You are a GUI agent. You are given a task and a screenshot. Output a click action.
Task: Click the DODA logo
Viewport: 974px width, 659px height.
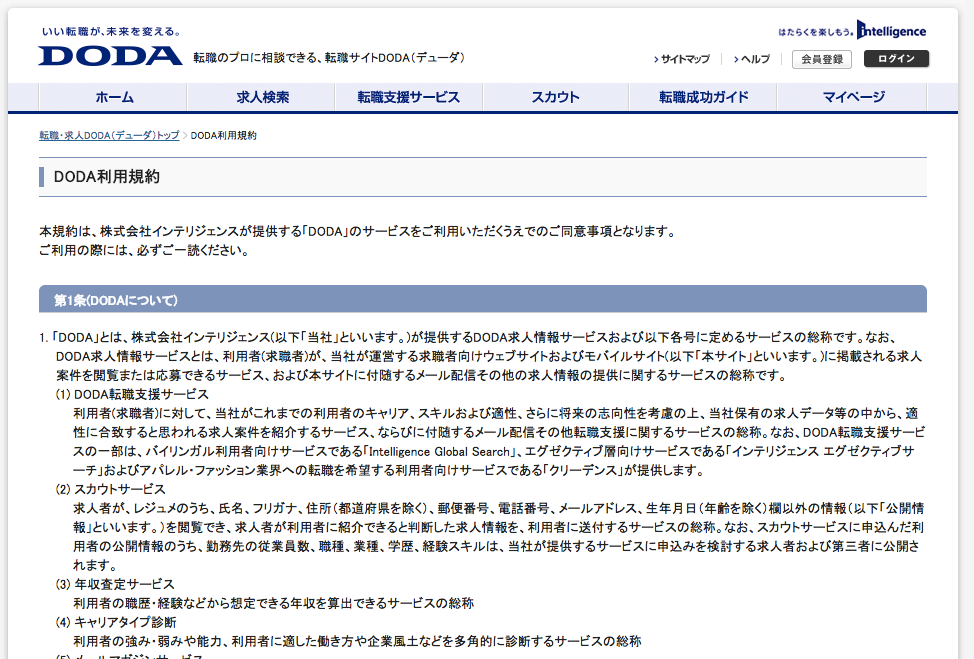110,56
